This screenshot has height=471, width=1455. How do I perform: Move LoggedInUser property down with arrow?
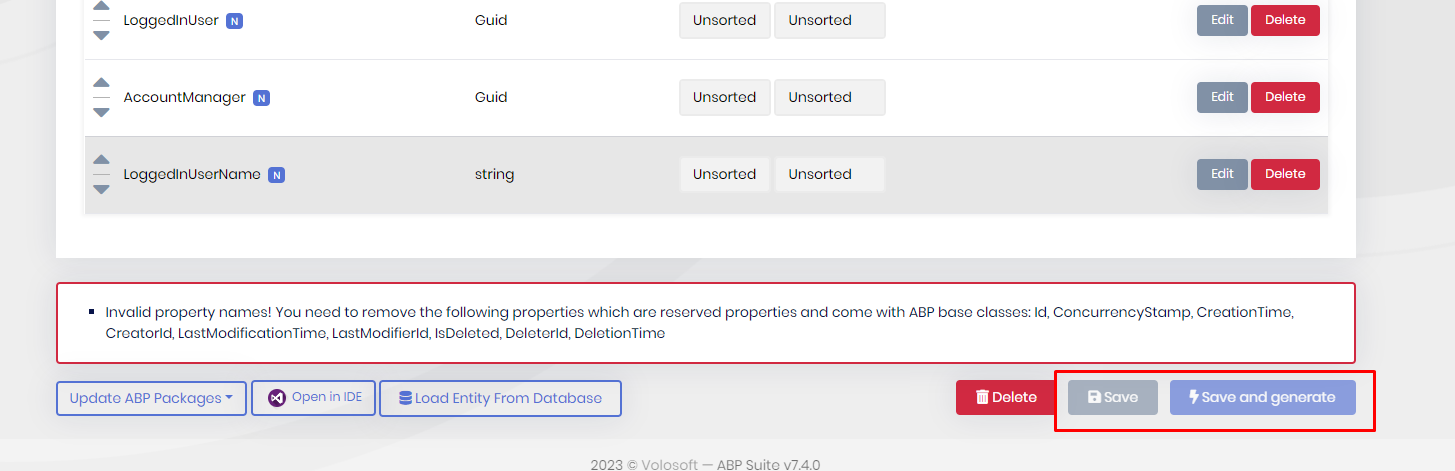click(x=101, y=35)
